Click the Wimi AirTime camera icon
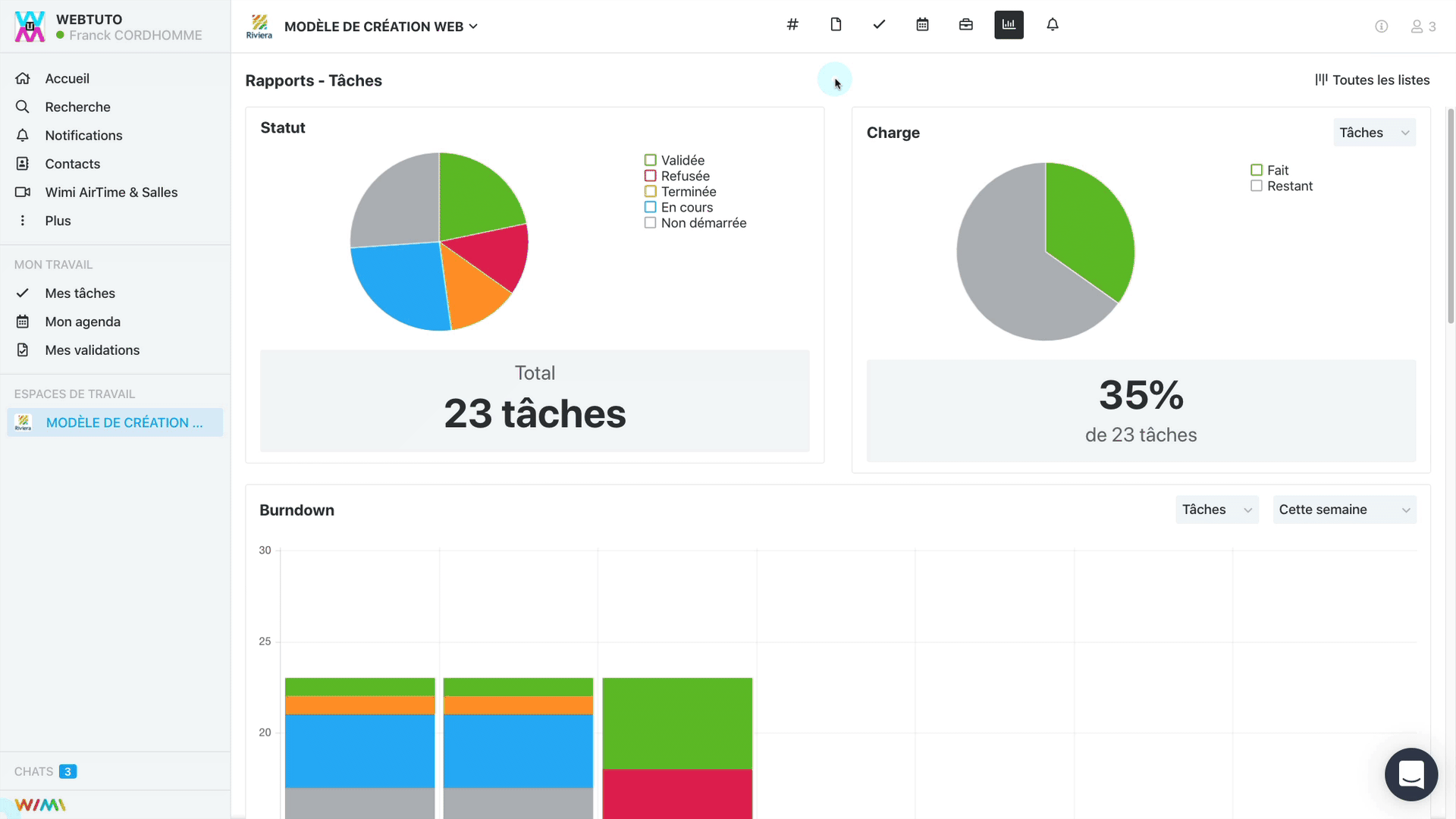The height and width of the screenshot is (819, 1456). (x=23, y=192)
